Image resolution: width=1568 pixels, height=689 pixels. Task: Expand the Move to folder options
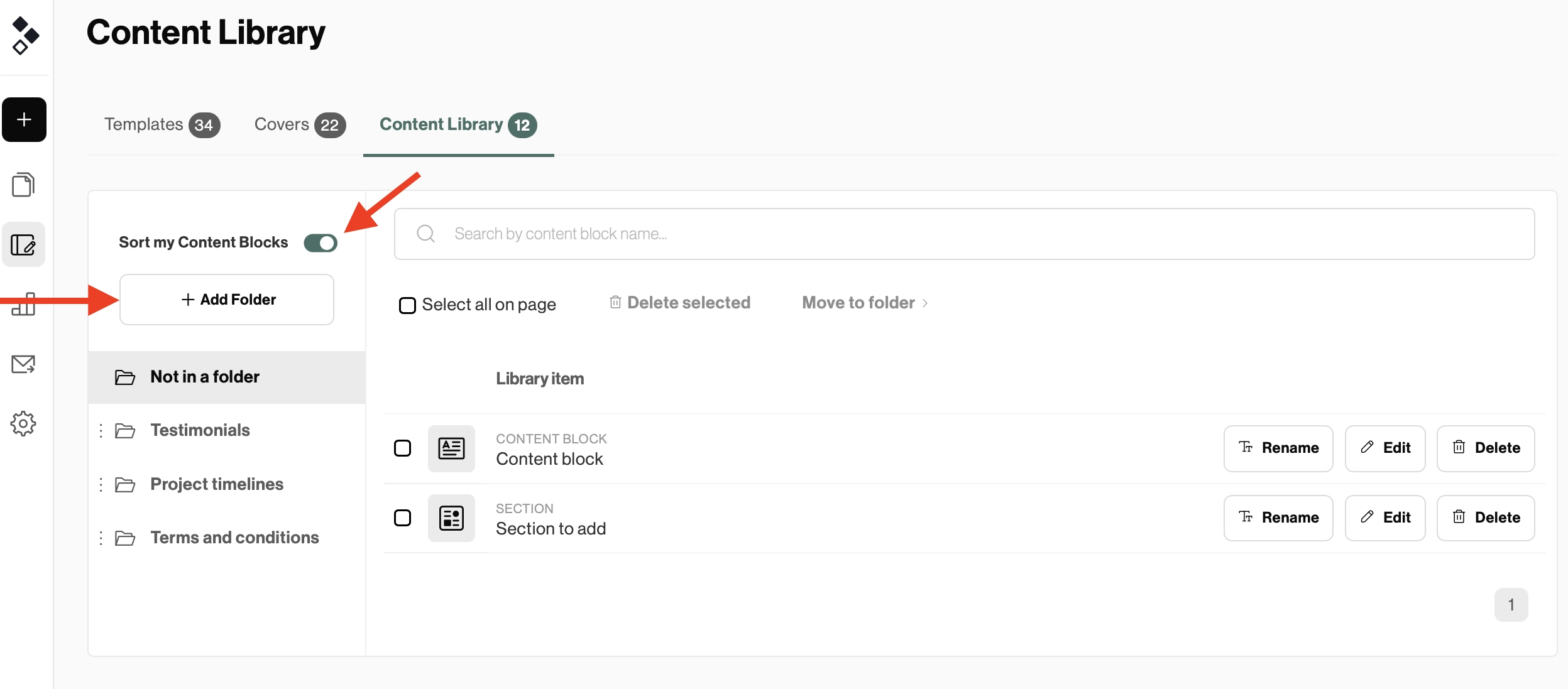864,302
